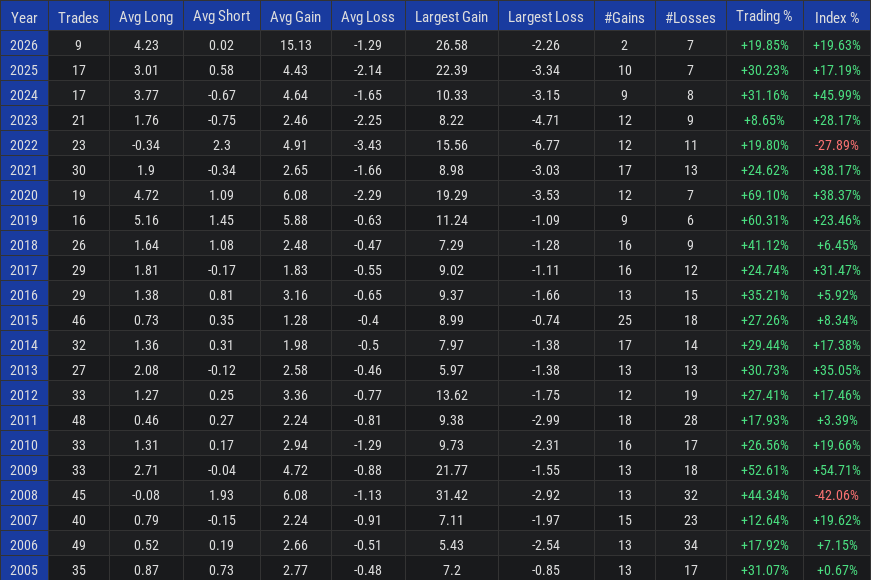Select the 2012 year cell

tap(24, 395)
